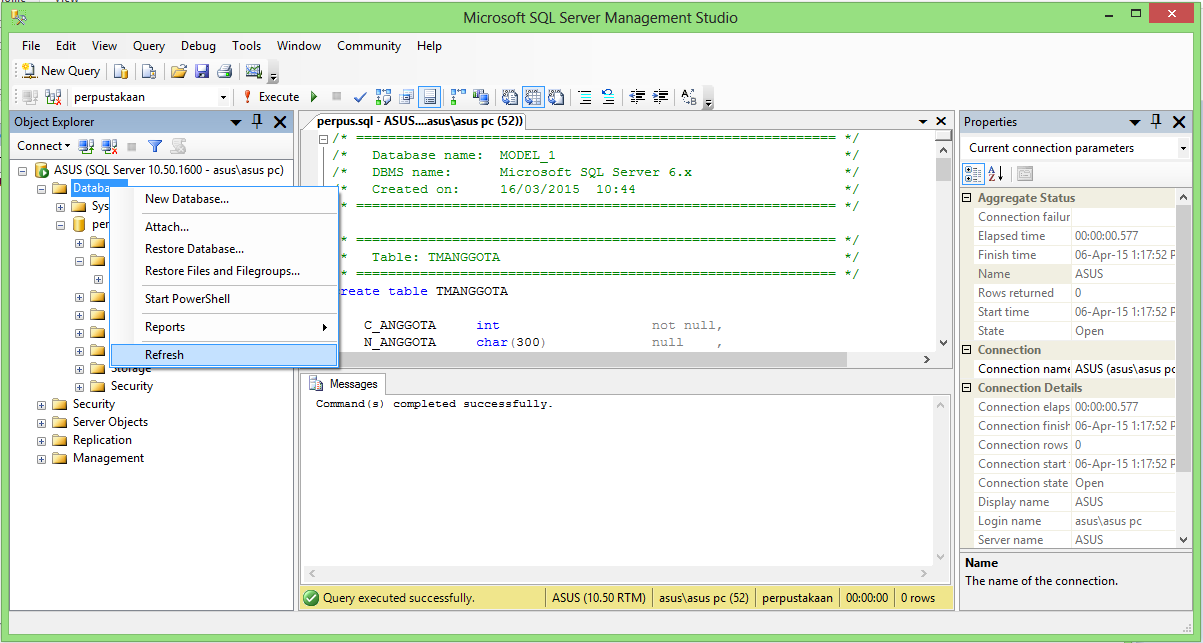
Task: Click Include Client Statistics icon
Action: click(481, 97)
